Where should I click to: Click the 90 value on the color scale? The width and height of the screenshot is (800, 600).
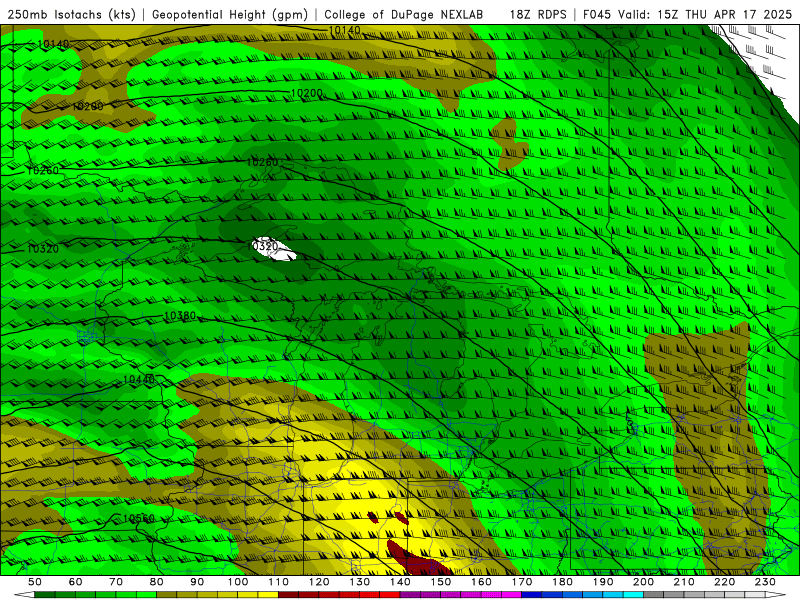[x=197, y=582]
